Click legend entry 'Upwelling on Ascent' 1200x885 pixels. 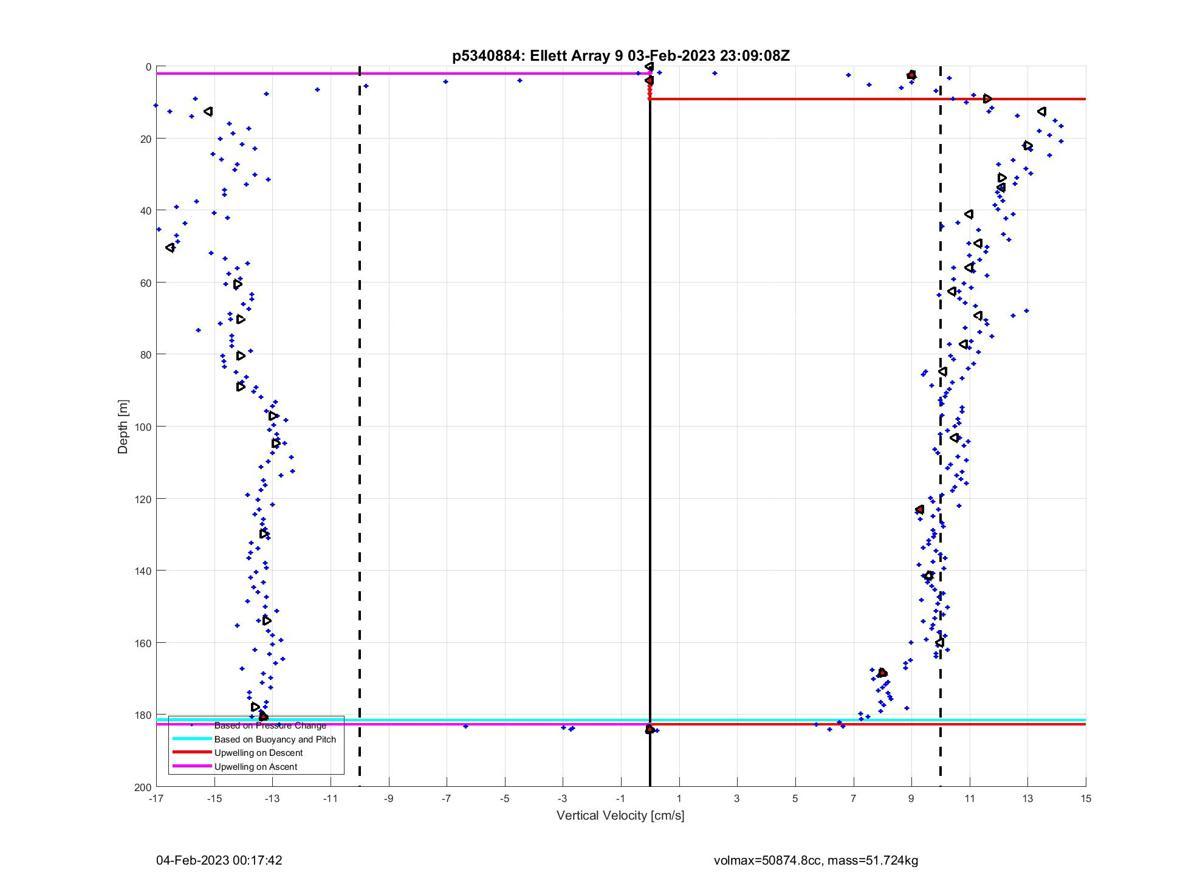pos(256,767)
